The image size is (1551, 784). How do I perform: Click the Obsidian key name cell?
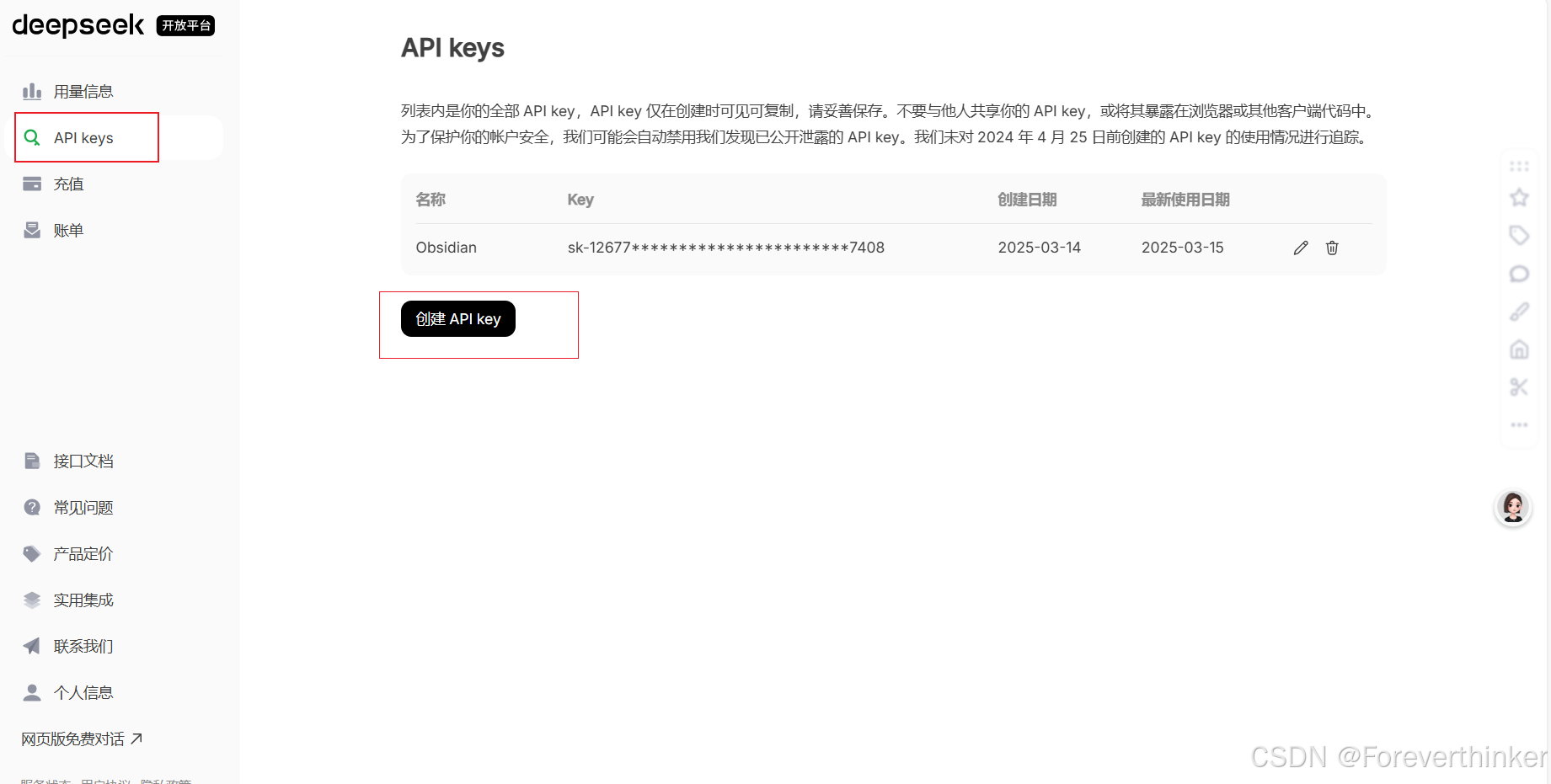click(x=447, y=248)
